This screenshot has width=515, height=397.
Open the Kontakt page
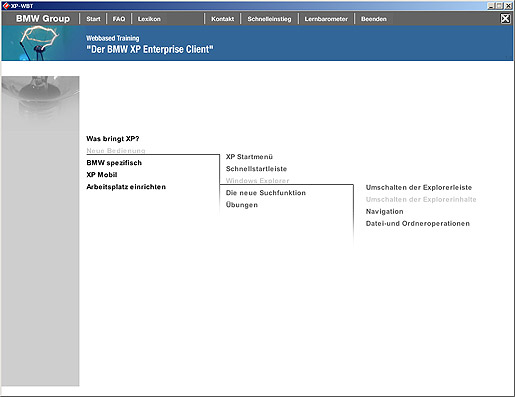(222, 19)
